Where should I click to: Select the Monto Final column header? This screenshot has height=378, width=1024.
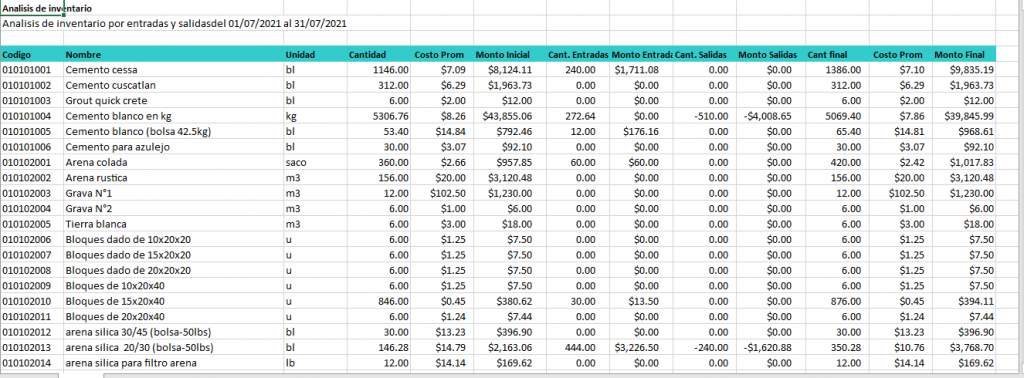(x=963, y=54)
